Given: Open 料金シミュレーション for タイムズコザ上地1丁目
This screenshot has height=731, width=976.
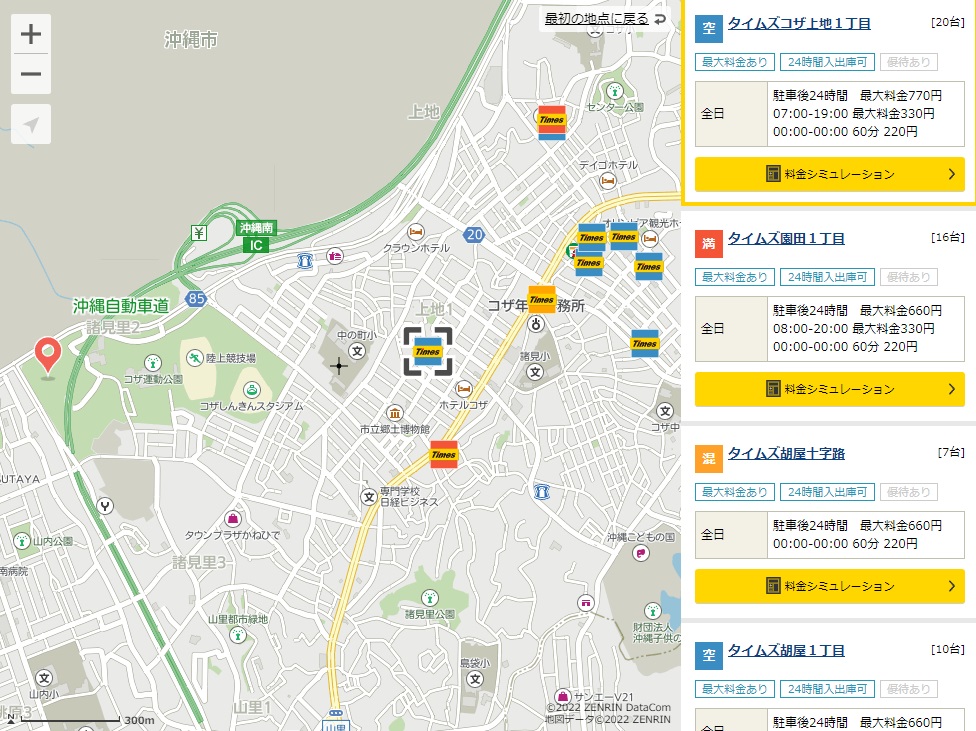Looking at the screenshot, I should coord(830,174).
